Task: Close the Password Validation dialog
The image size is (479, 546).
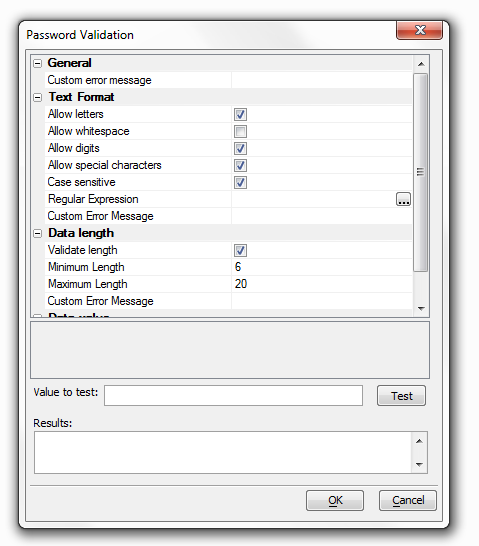Action: 419,30
